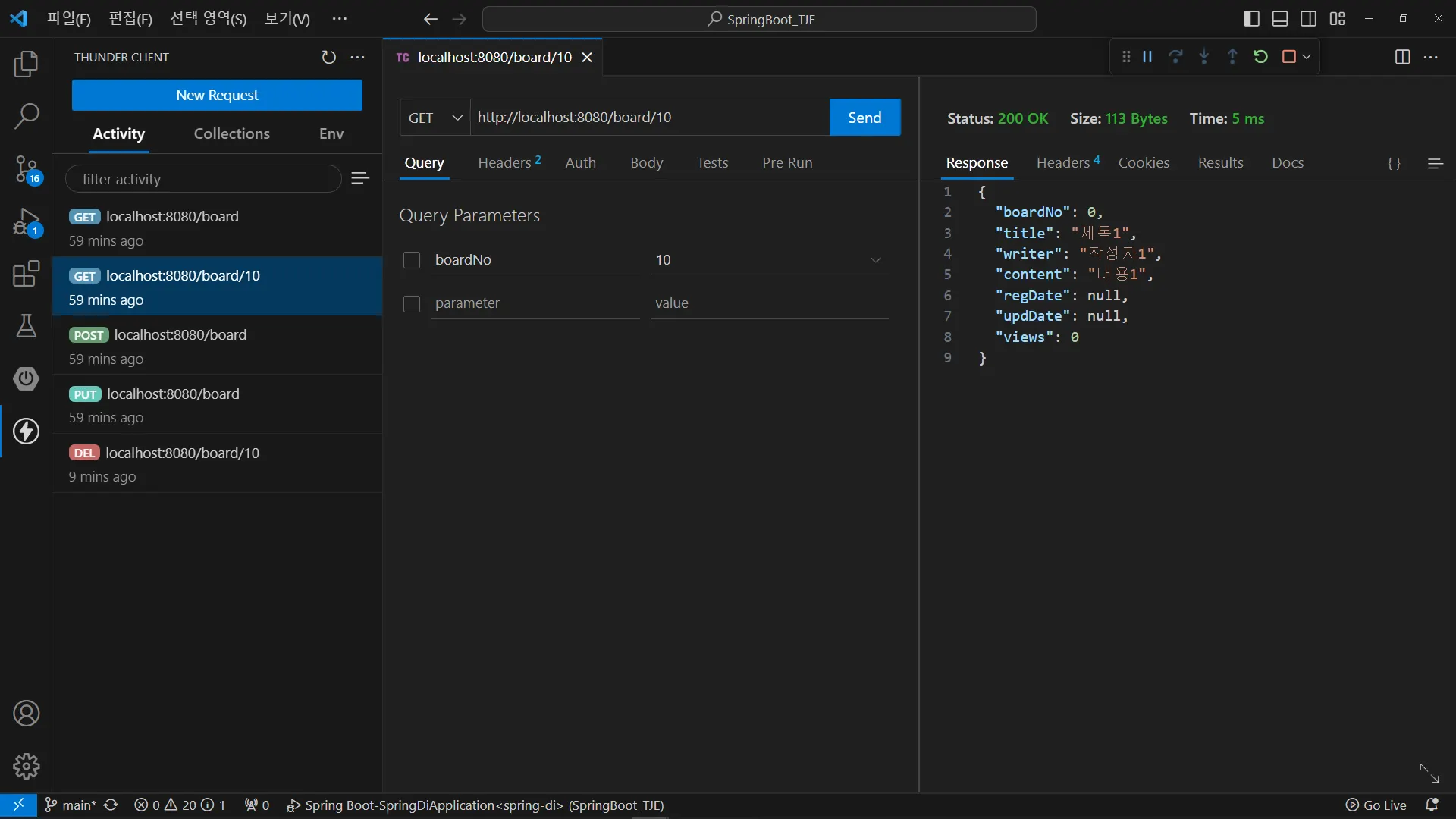Toggle the primary side bar layout
This screenshot has height=819, width=1456.
1252,19
